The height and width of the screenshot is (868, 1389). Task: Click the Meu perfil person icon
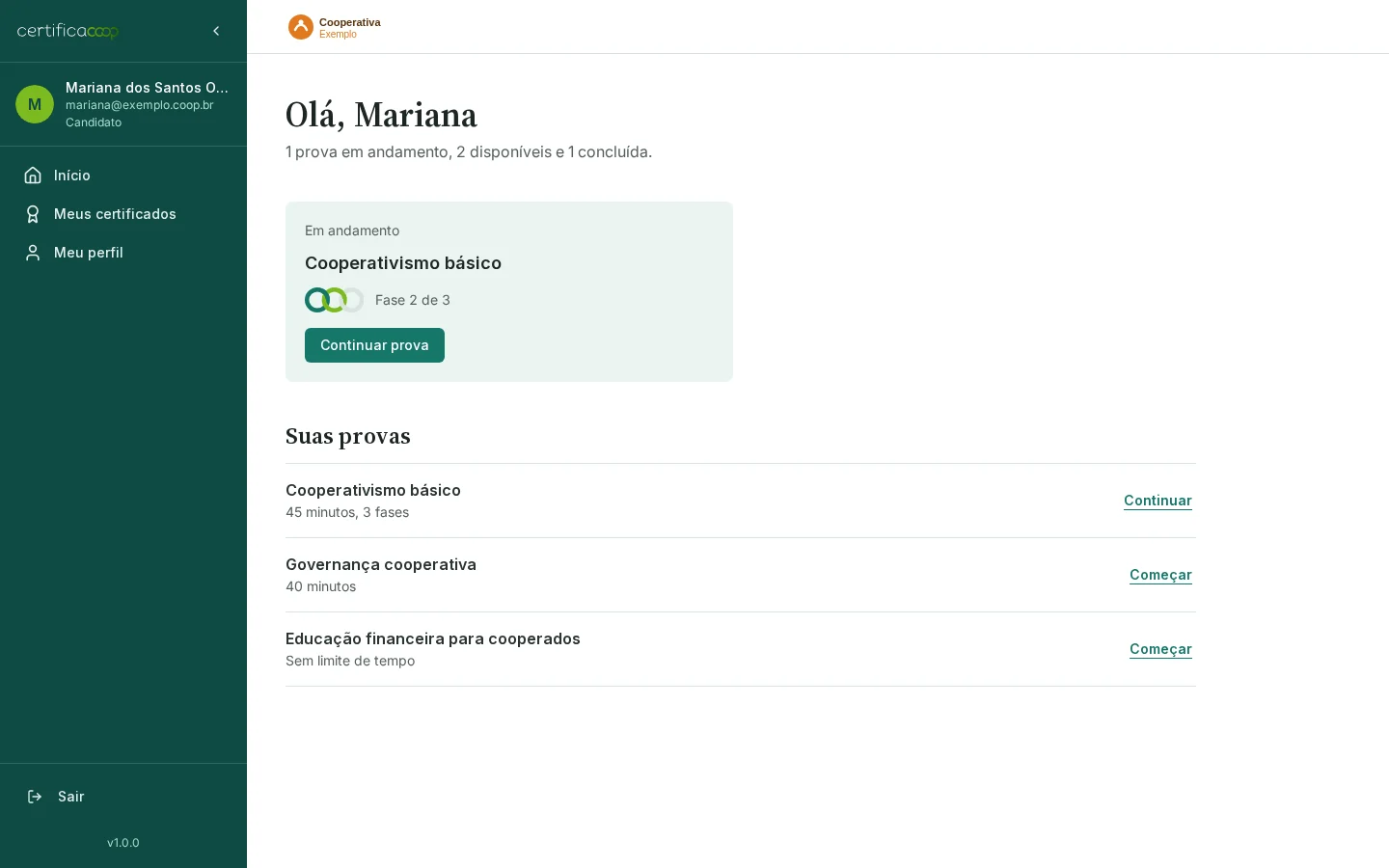(x=33, y=253)
